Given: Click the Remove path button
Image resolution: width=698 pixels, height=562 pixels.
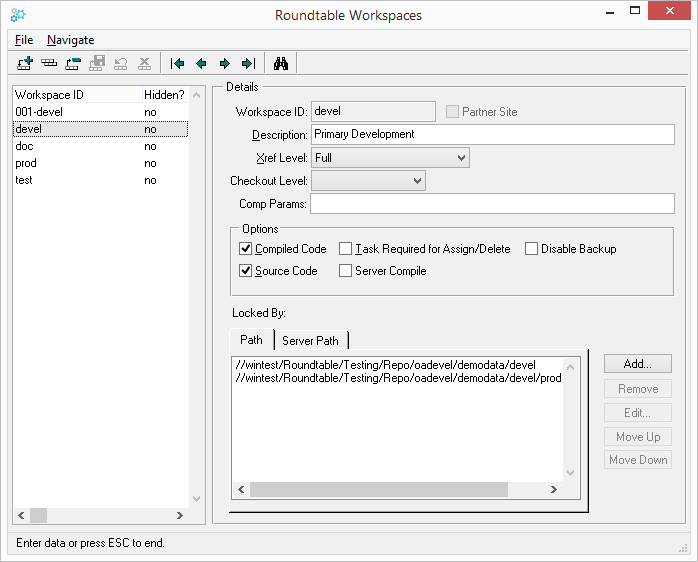Looking at the screenshot, I should coord(637,389).
